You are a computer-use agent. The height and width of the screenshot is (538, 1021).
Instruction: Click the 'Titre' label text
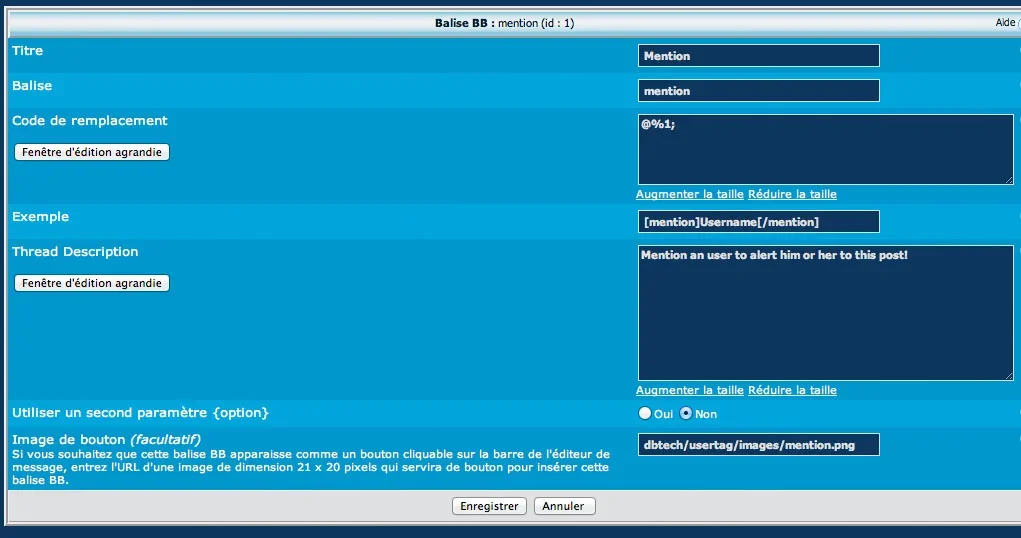coord(27,50)
